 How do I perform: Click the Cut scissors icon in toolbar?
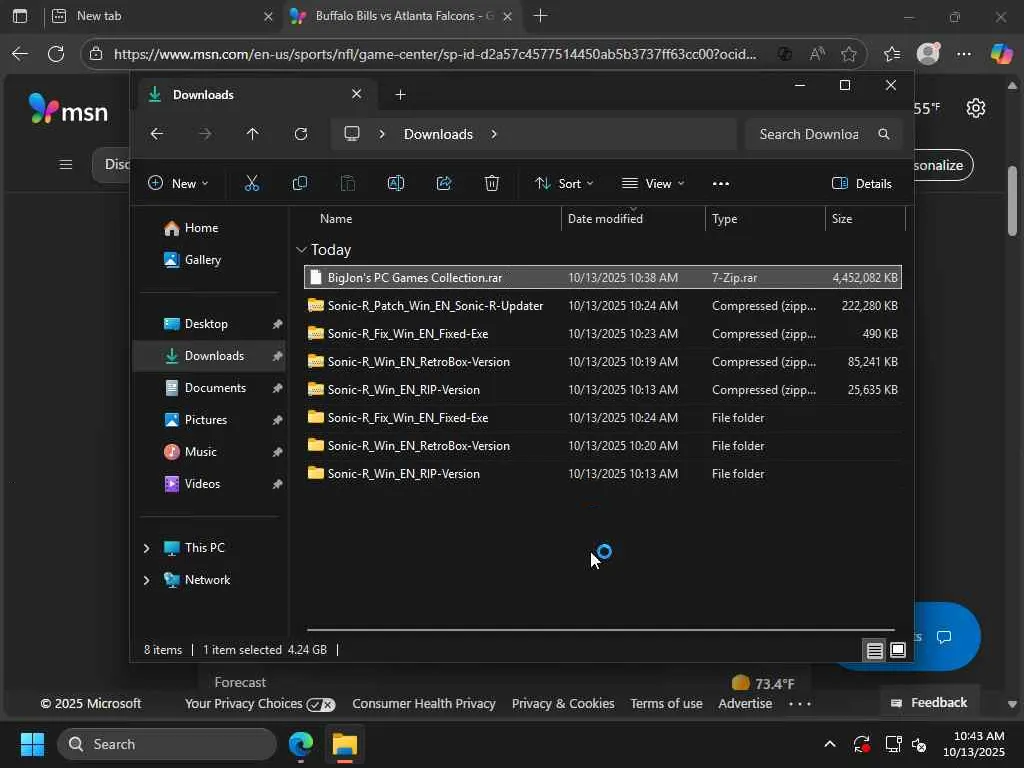tap(251, 183)
